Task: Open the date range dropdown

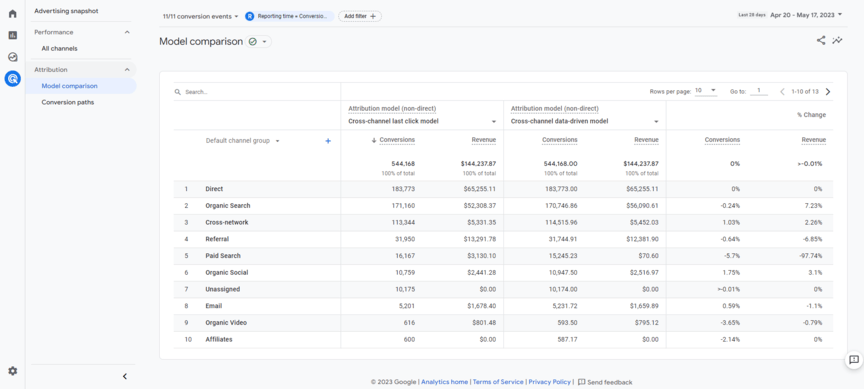Action: pyautogui.click(x=807, y=15)
